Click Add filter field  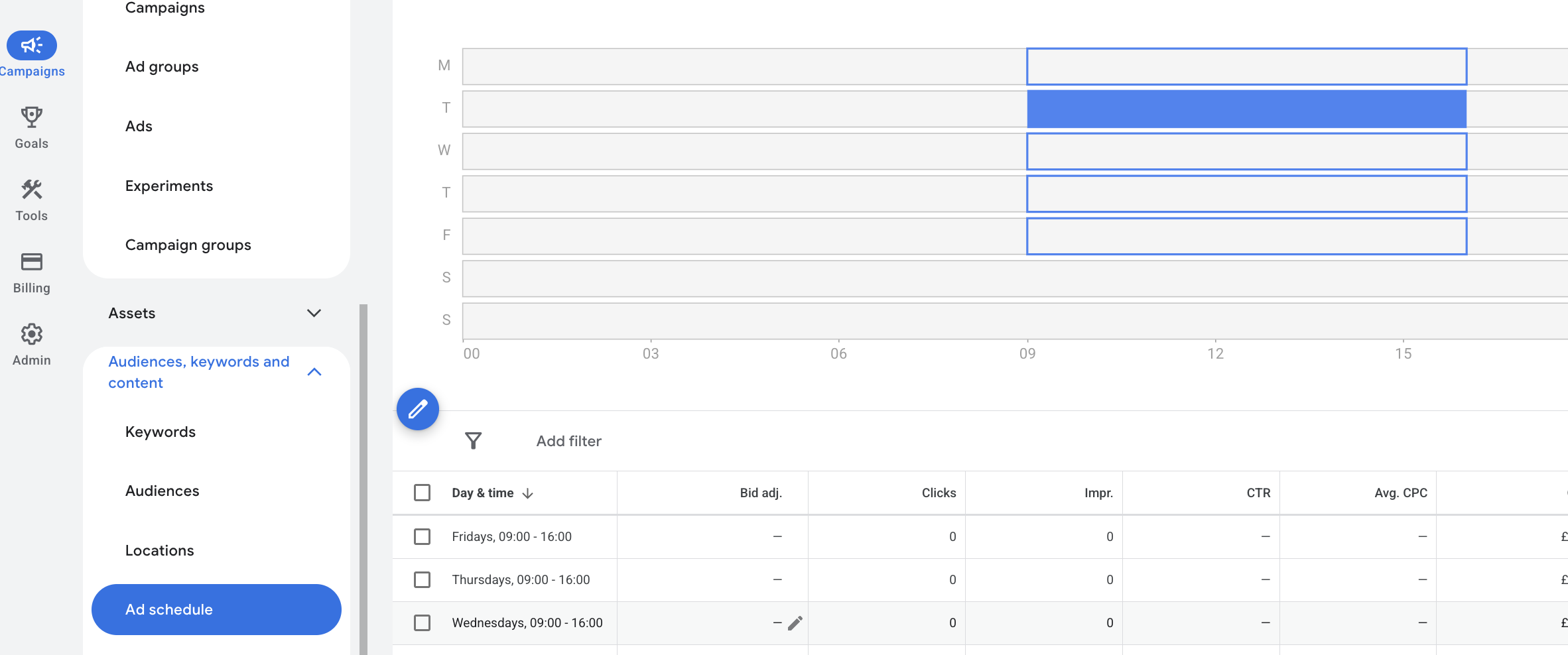(x=569, y=441)
